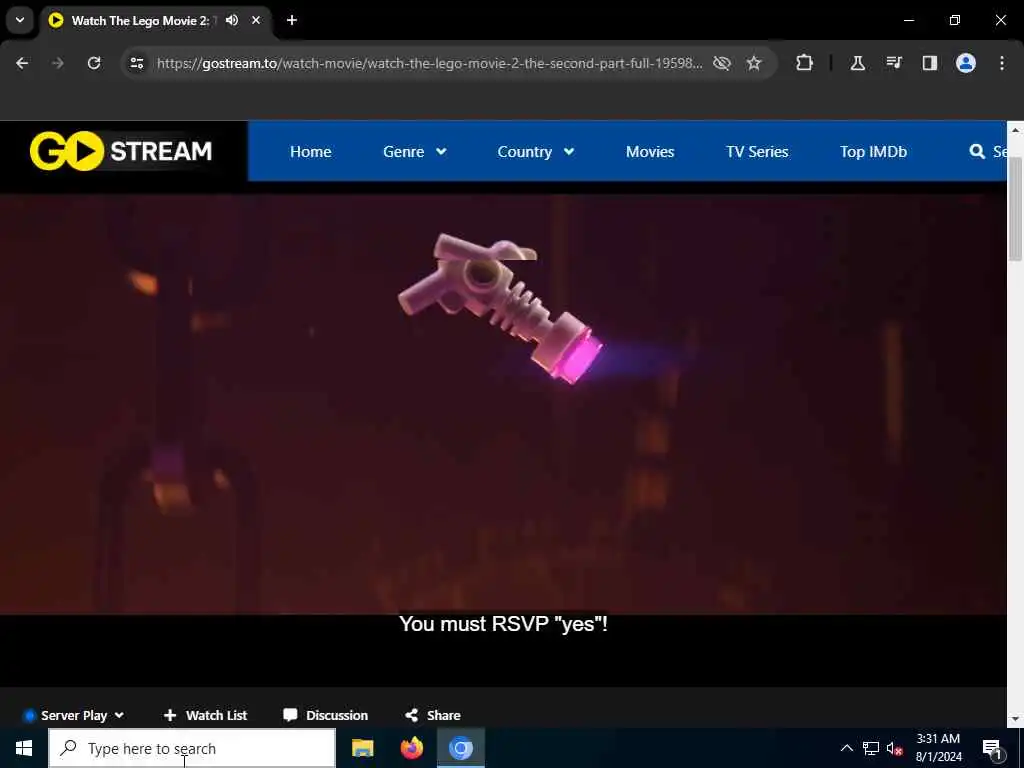Show hidden system tray icons
Image resolution: width=1024 pixels, height=768 pixels.
846,748
